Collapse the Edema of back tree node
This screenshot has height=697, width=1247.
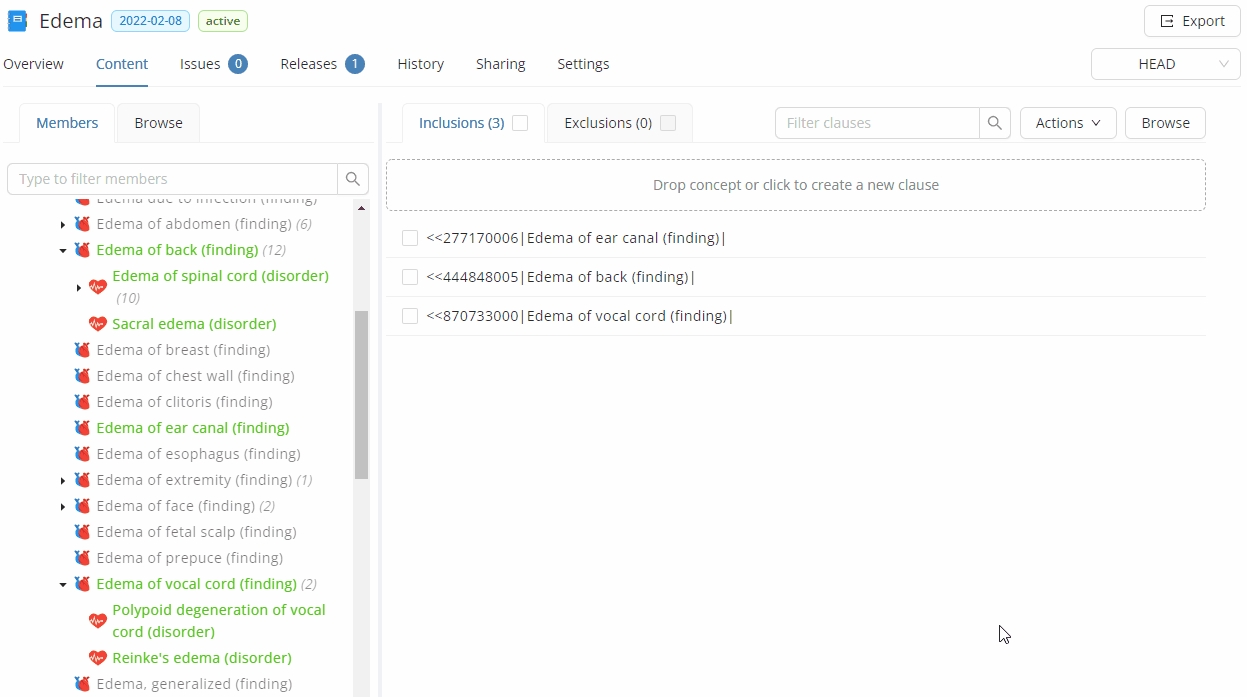click(x=63, y=251)
